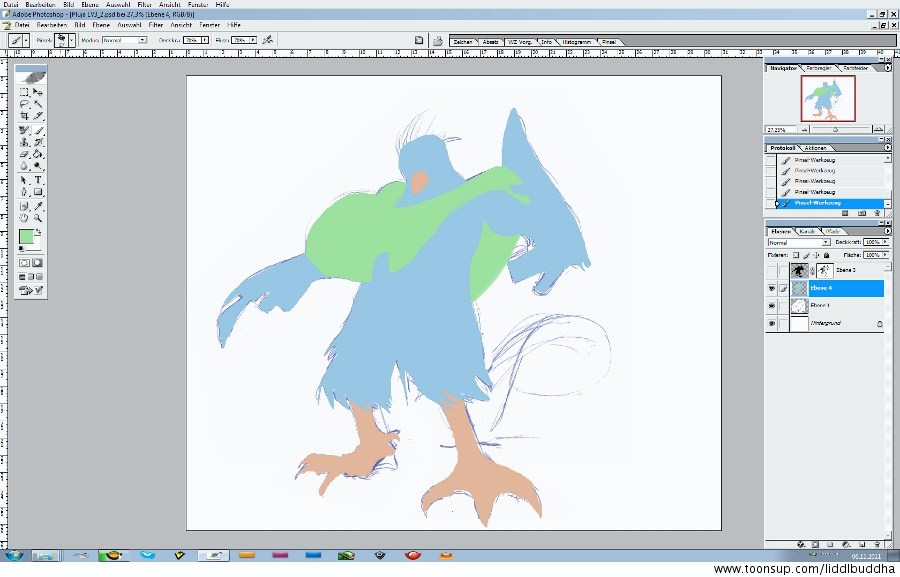The height and width of the screenshot is (577, 900).
Task: Switch to the Aktionen tab
Action: pyautogui.click(x=815, y=148)
